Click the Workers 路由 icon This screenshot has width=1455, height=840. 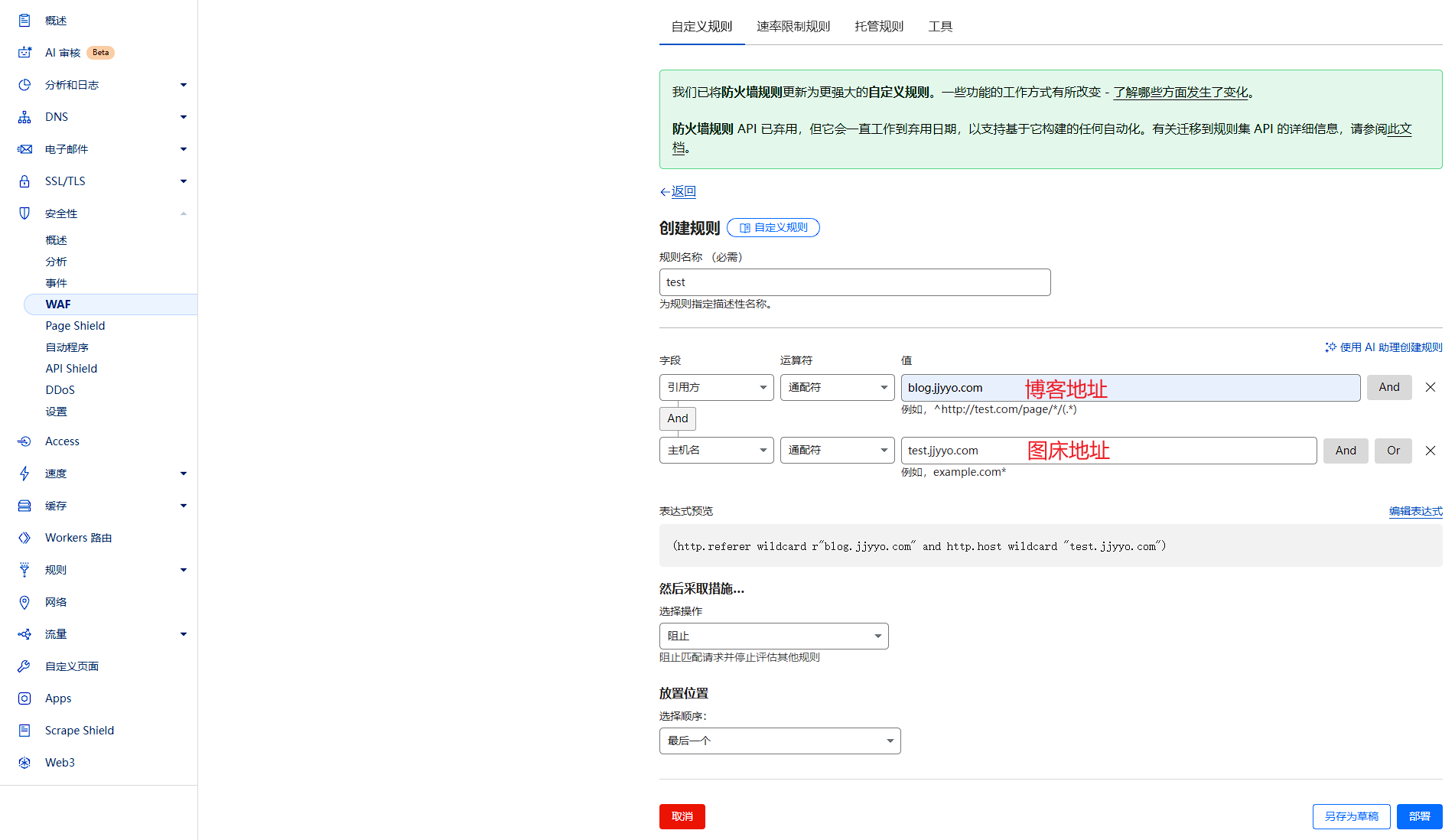[24, 538]
